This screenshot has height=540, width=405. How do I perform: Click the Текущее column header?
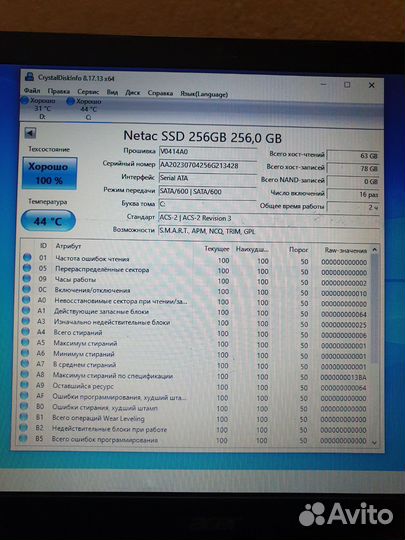(217, 249)
